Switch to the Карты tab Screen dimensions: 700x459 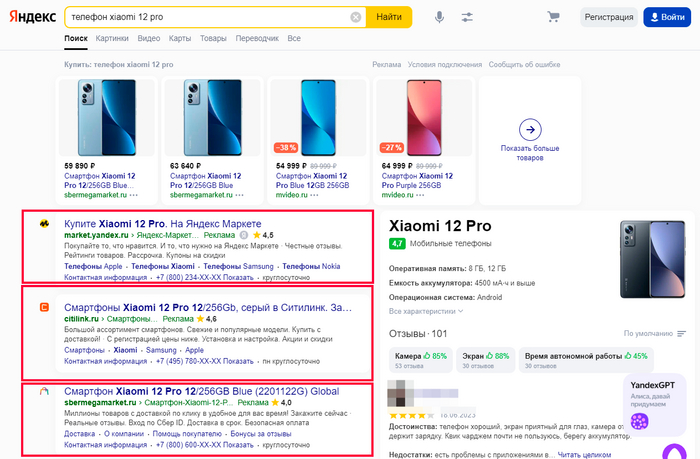point(180,38)
